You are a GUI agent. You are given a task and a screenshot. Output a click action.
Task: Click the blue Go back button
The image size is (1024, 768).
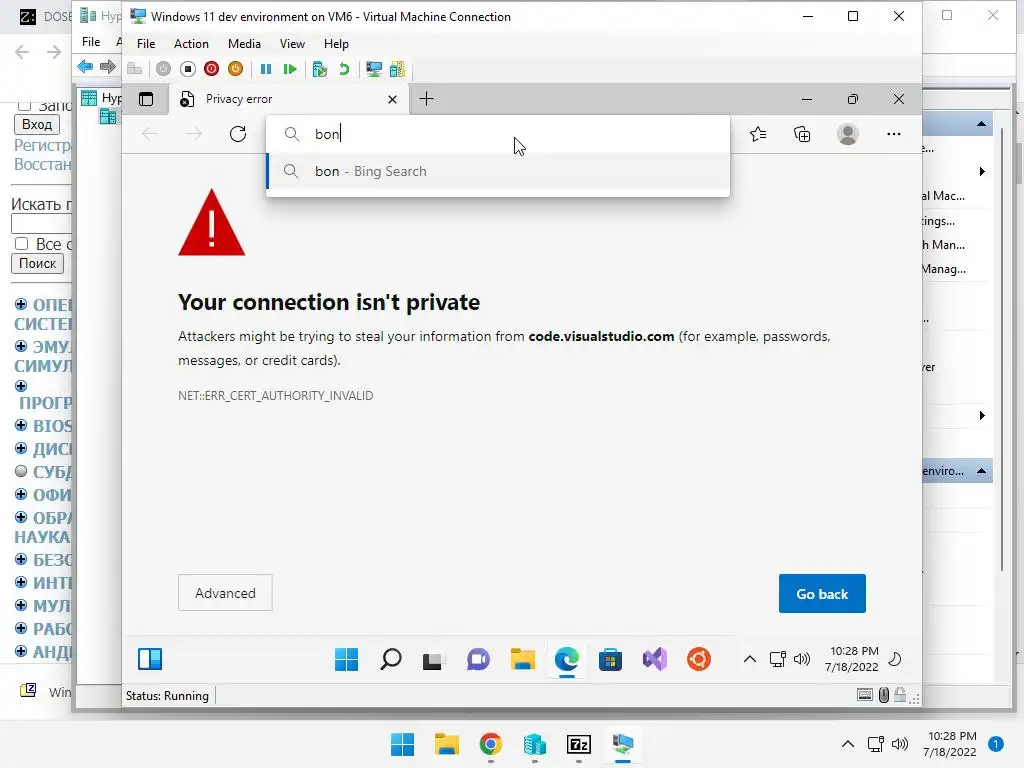[822, 594]
